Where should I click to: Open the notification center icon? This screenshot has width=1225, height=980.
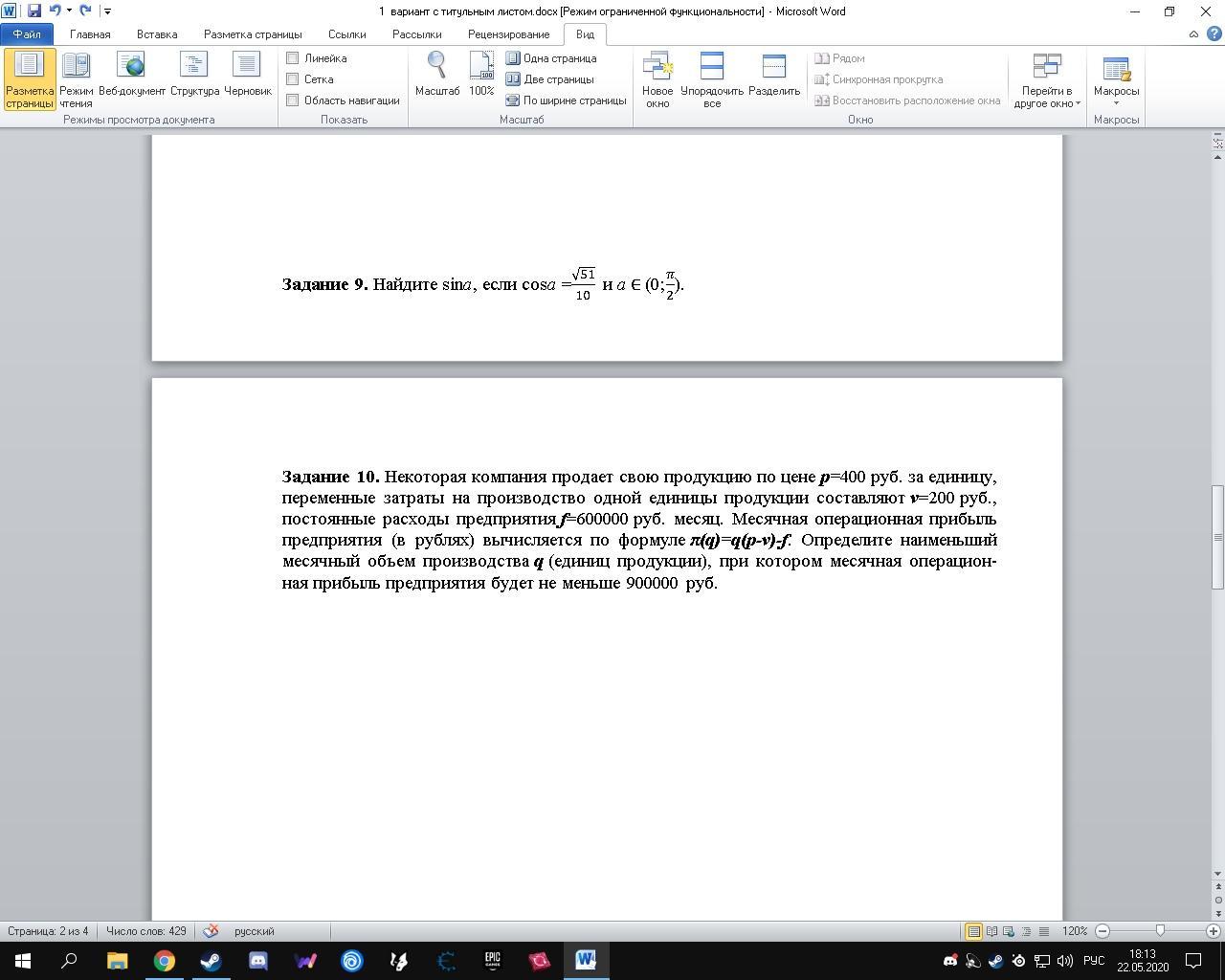1193,960
